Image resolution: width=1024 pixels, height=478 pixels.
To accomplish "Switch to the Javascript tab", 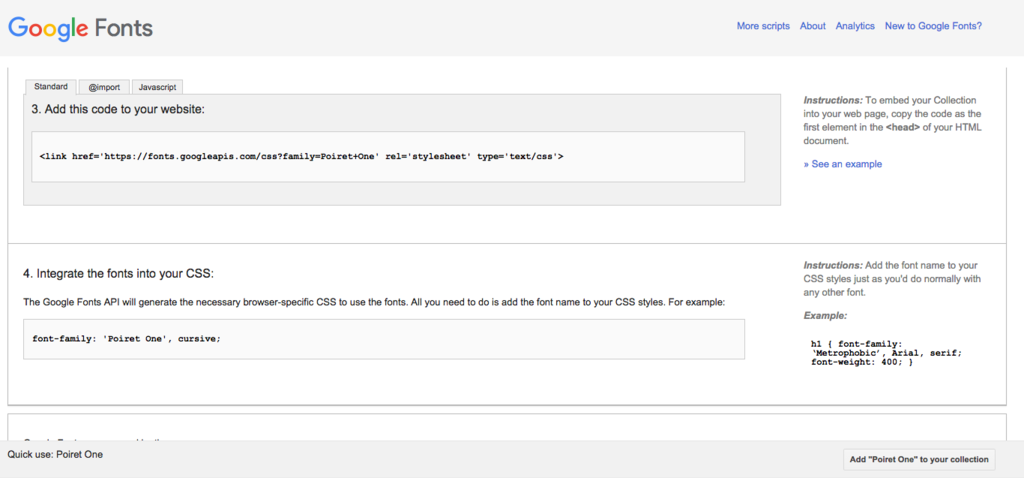I will 158,87.
